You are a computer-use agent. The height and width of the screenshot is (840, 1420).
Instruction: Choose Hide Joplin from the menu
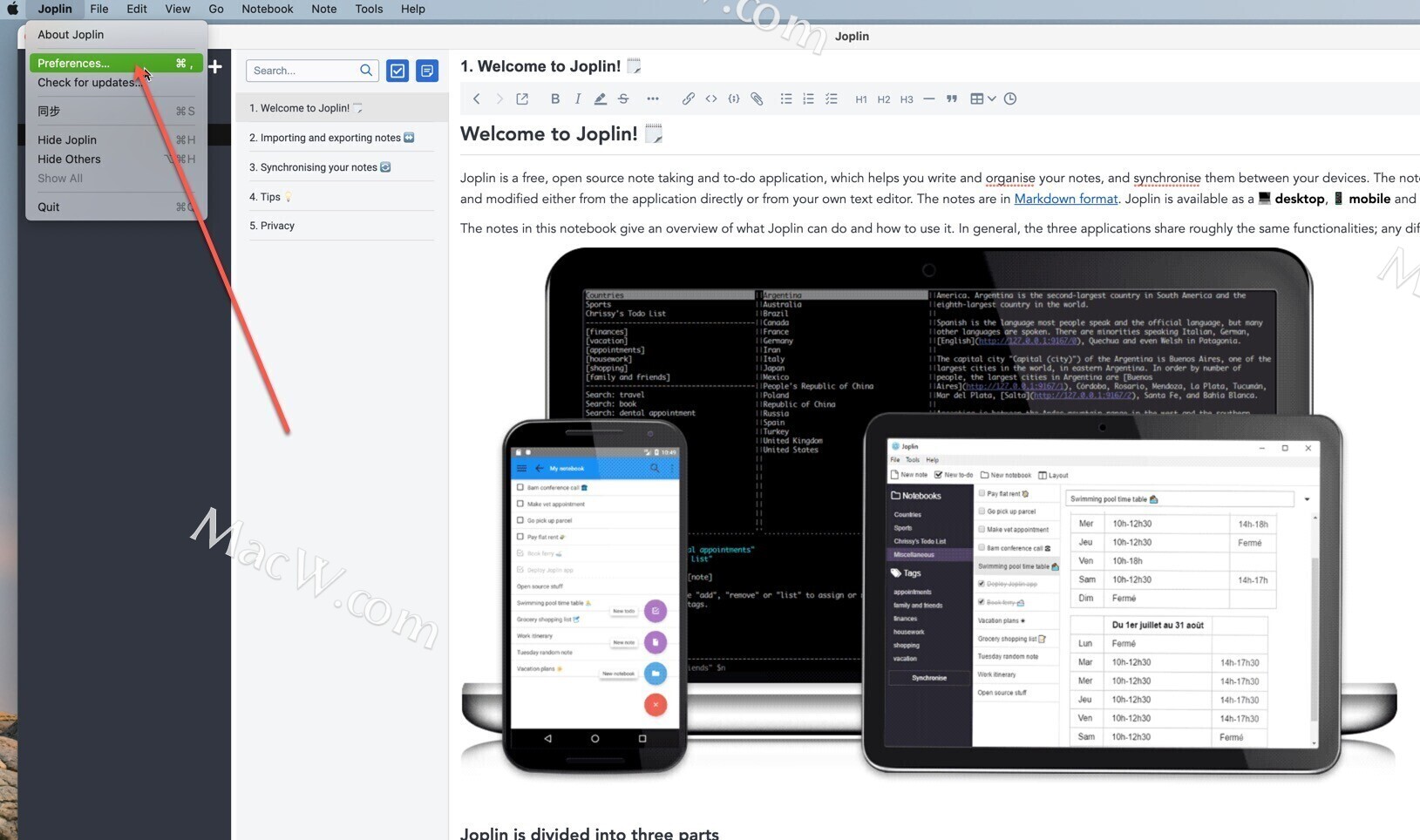click(x=116, y=140)
